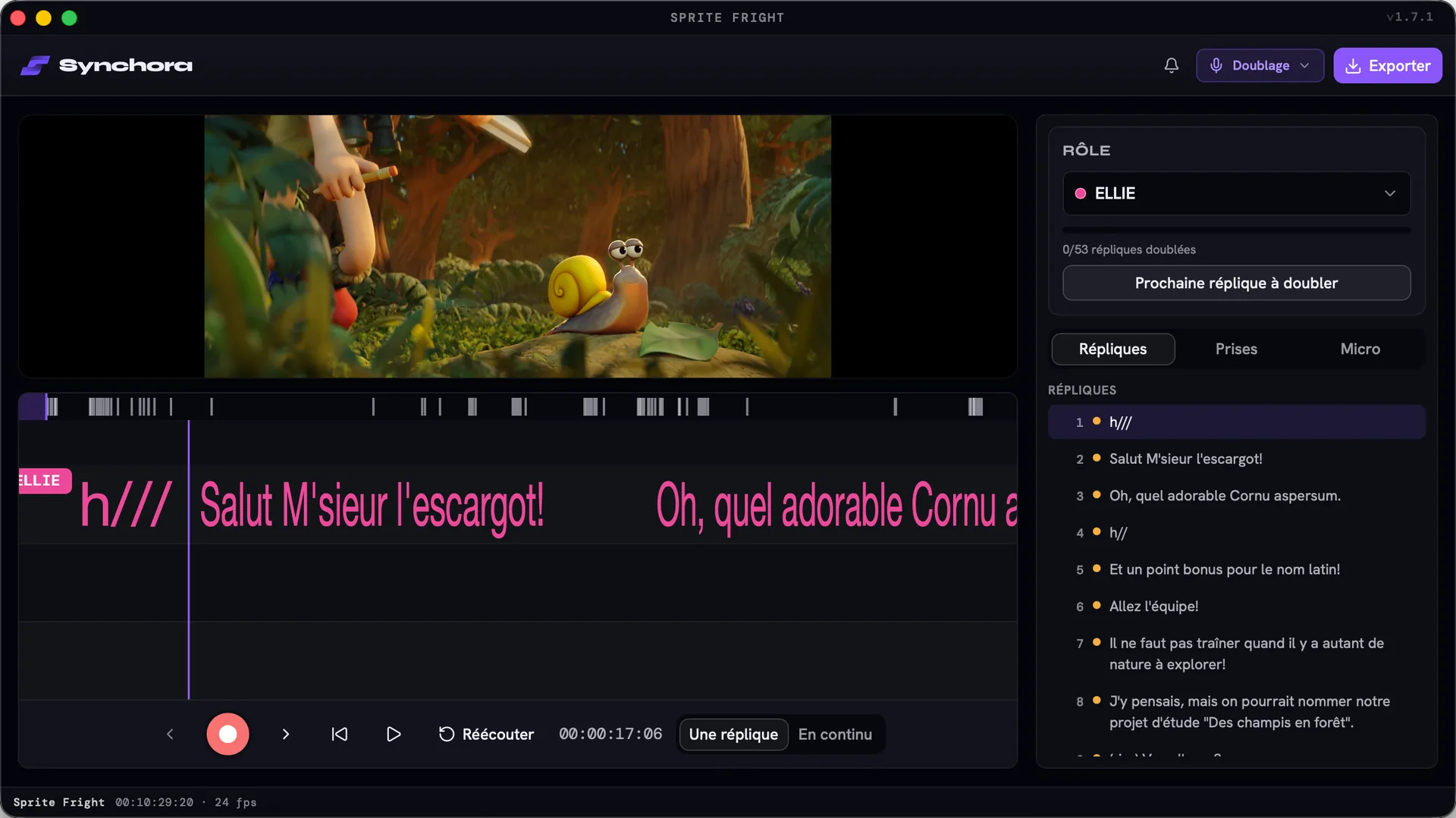Click the pink ELLIE color dot in role selector
Viewport: 1456px width, 818px height.
click(1080, 193)
